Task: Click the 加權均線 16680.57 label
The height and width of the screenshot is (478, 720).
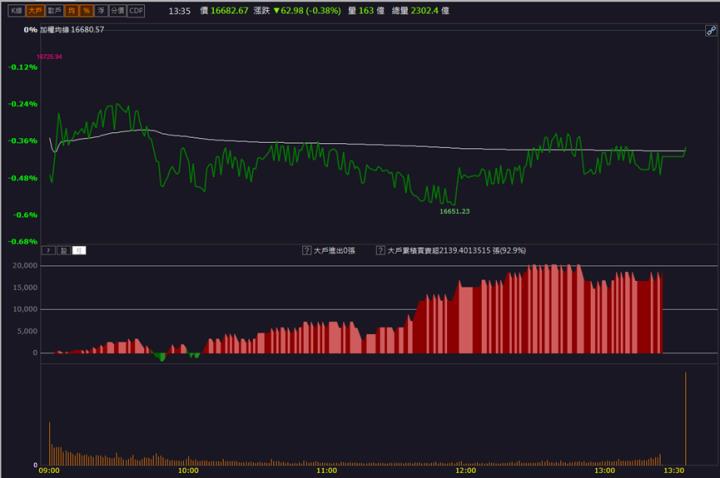Action: coord(72,29)
